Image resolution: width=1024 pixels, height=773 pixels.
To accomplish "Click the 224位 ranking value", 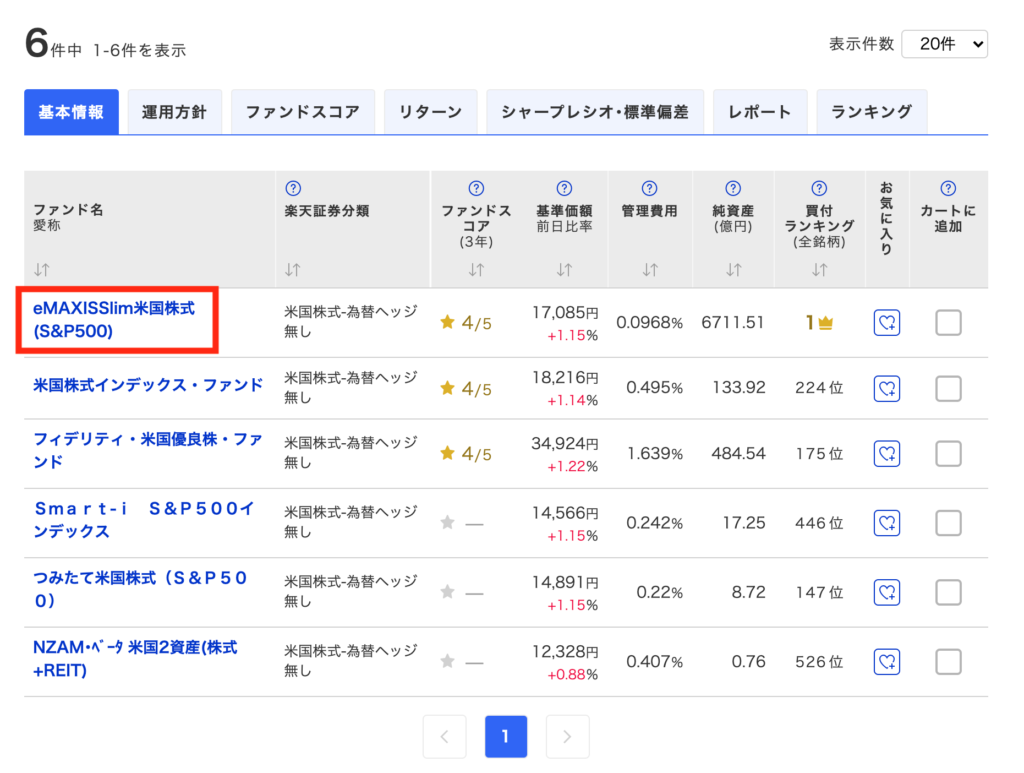I will coord(819,388).
